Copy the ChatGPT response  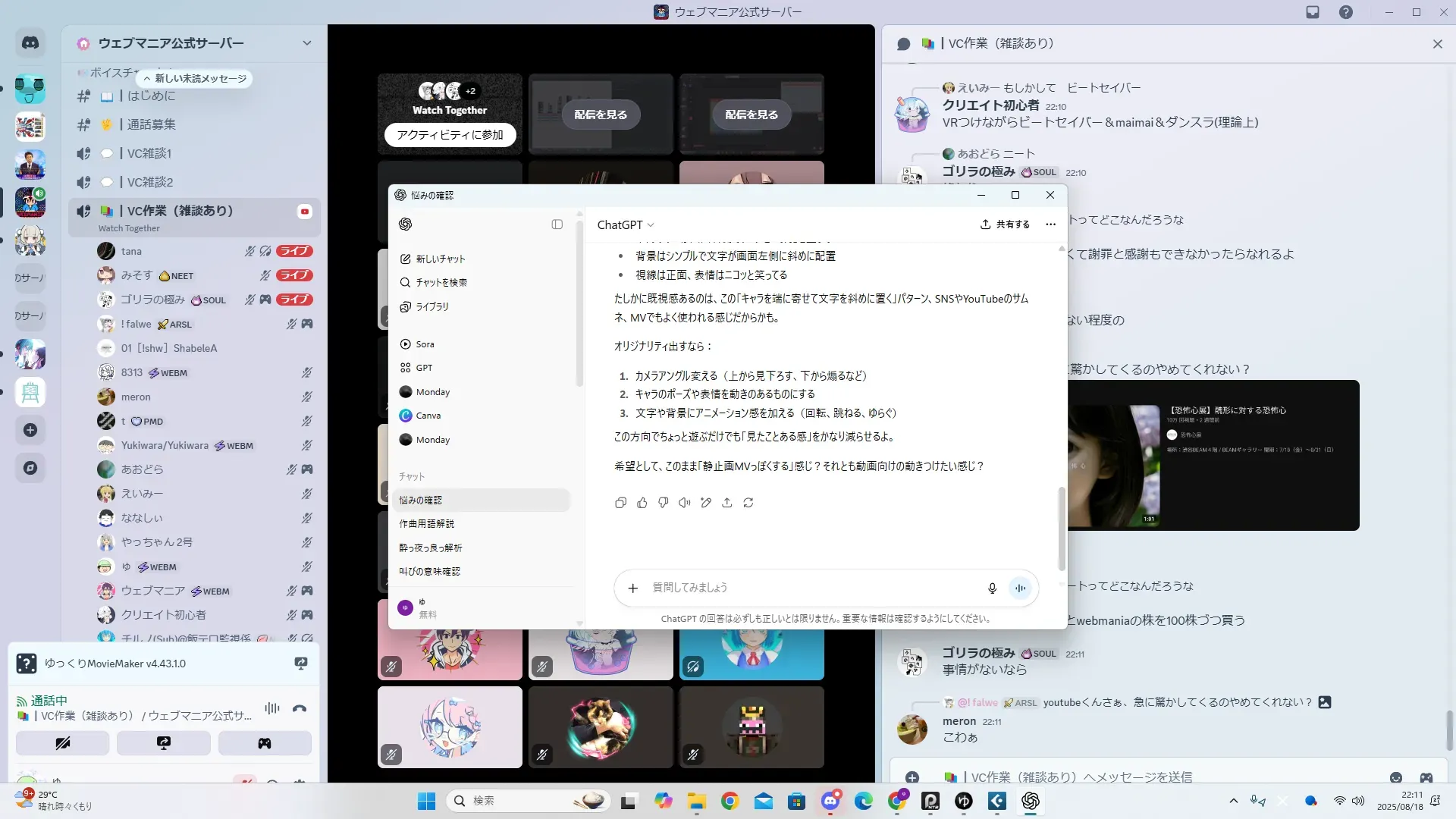(620, 503)
